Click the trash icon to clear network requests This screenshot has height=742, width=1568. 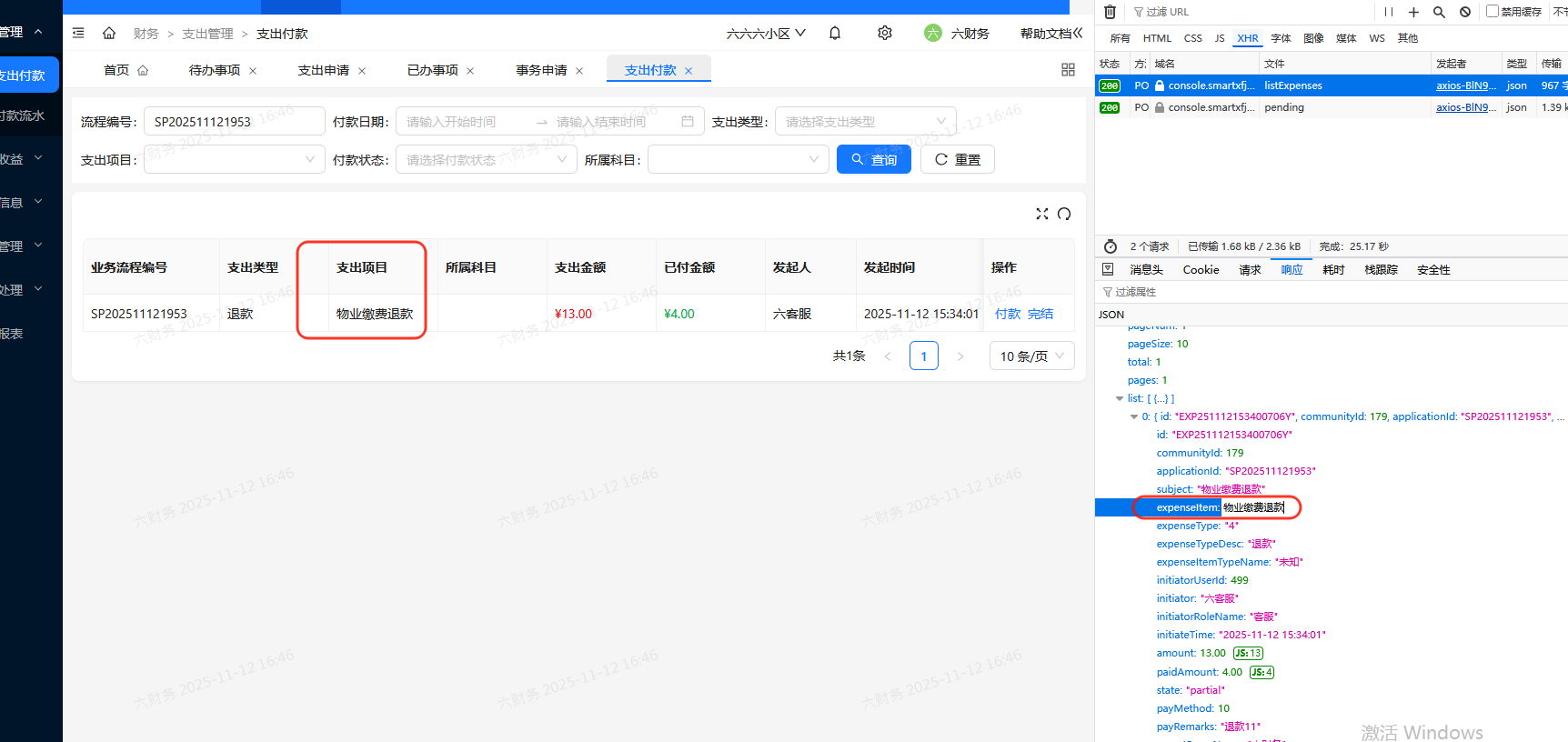coord(1110,12)
